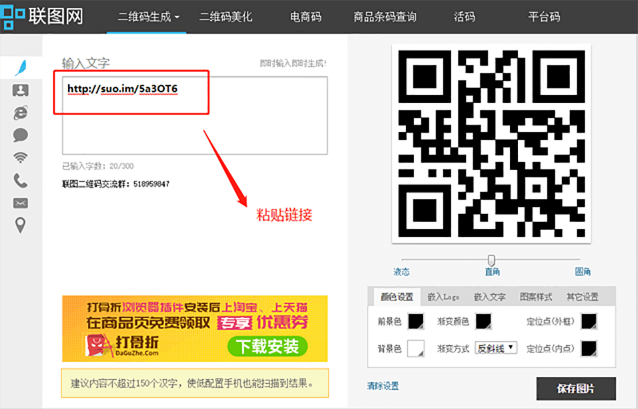This screenshot has width=638, height=409.
Task: Select the WiFi icon in sidebar
Action: [20, 157]
